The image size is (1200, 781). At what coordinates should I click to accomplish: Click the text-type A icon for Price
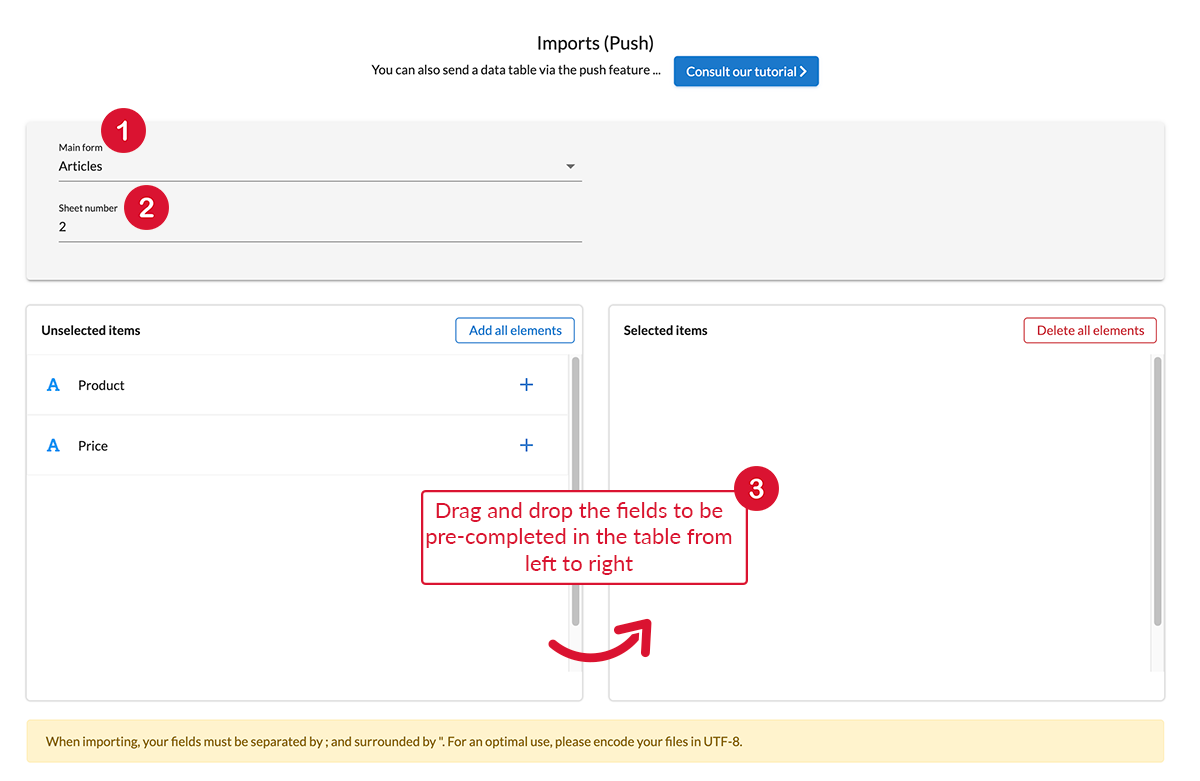coord(54,446)
